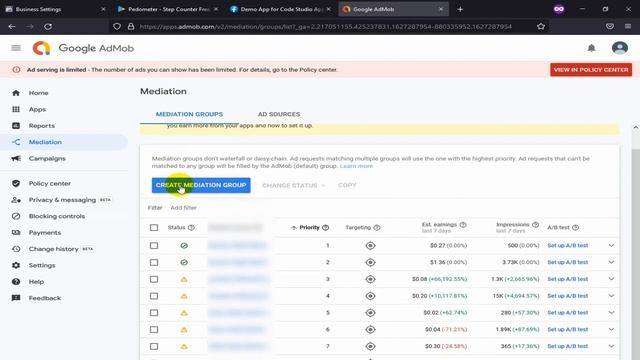Expand the priority 1 row chevron
640x360 pixels.
pos(611,246)
